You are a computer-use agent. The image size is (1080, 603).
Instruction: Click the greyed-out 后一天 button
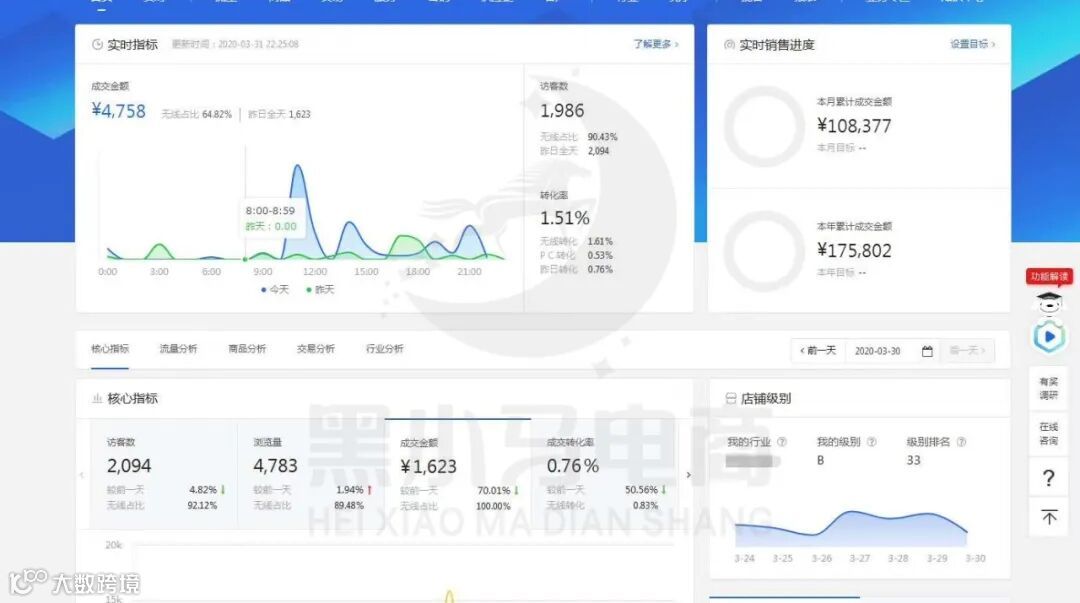coord(967,351)
